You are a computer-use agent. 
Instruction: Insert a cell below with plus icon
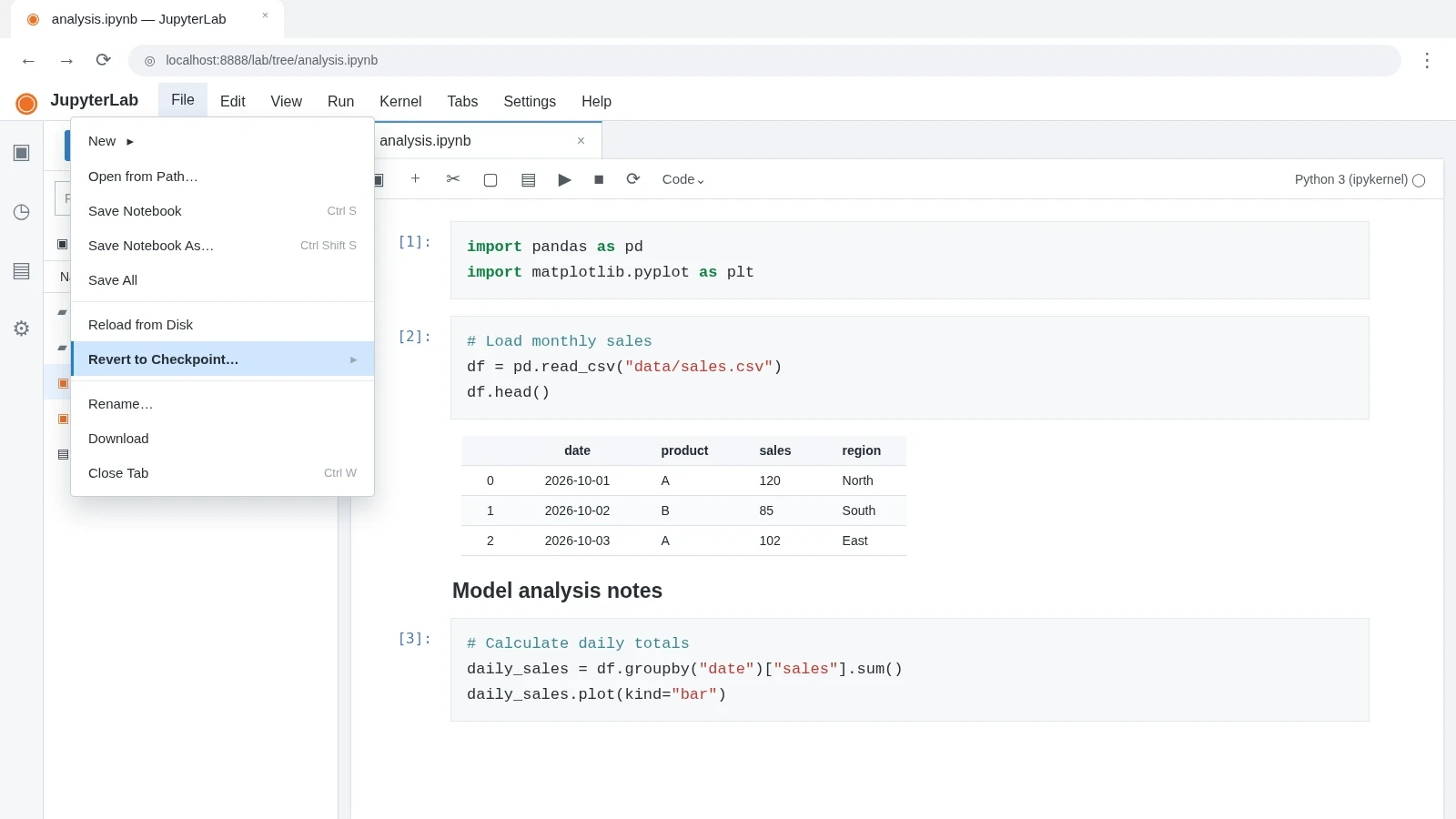pyautogui.click(x=415, y=179)
